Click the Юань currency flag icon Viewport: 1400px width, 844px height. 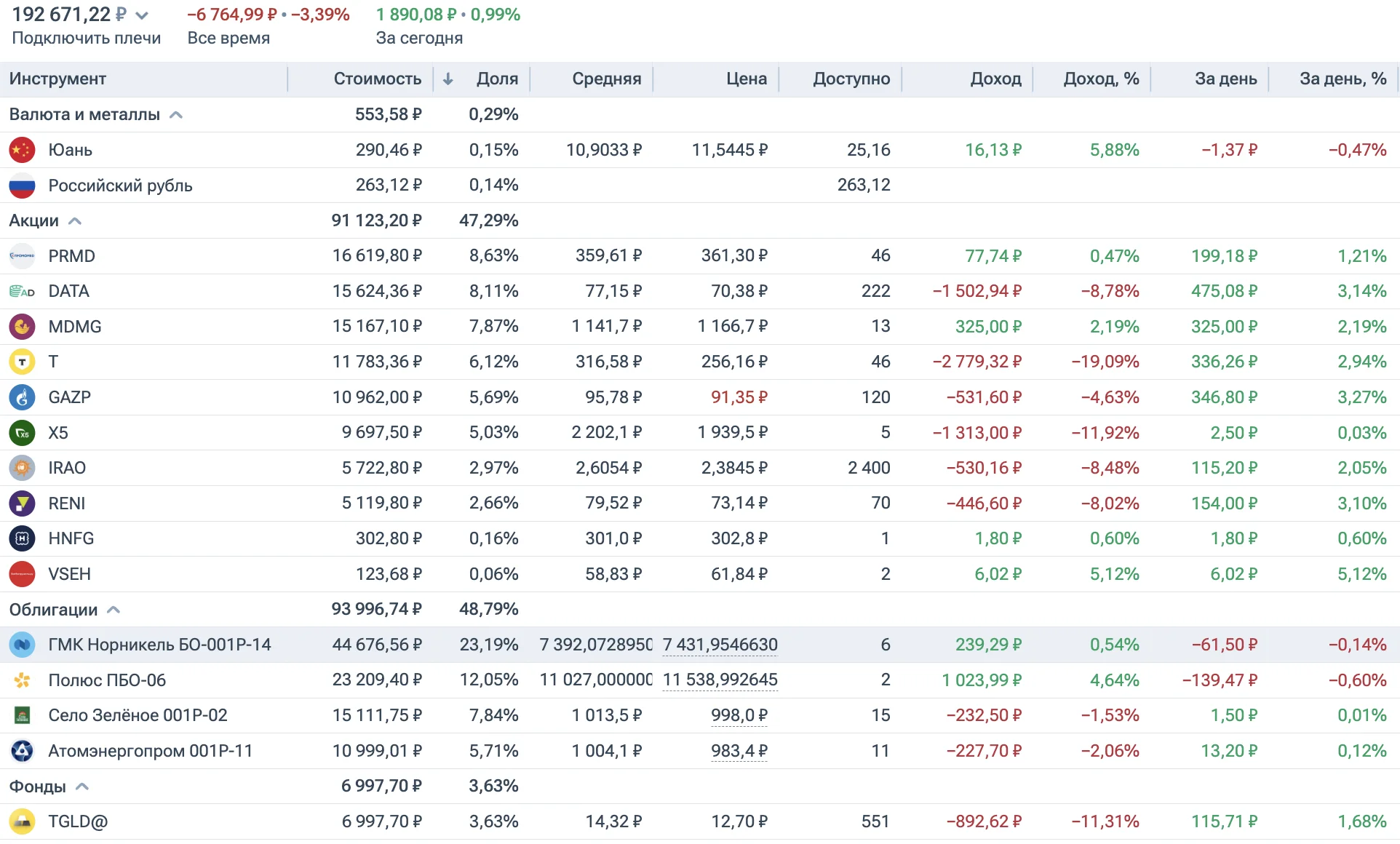pyautogui.click(x=22, y=150)
